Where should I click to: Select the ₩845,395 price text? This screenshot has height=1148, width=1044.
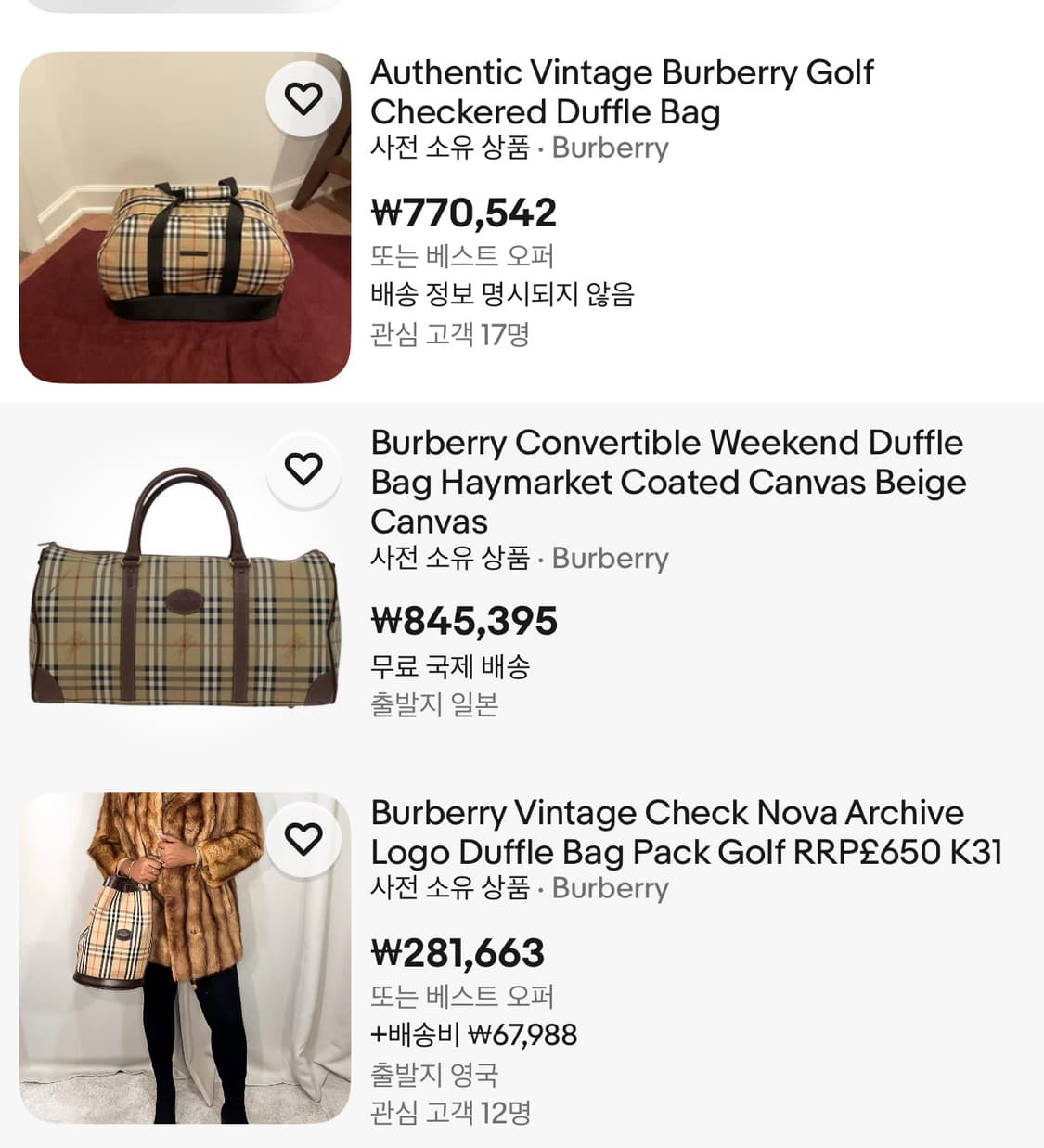pyautogui.click(x=464, y=621)
